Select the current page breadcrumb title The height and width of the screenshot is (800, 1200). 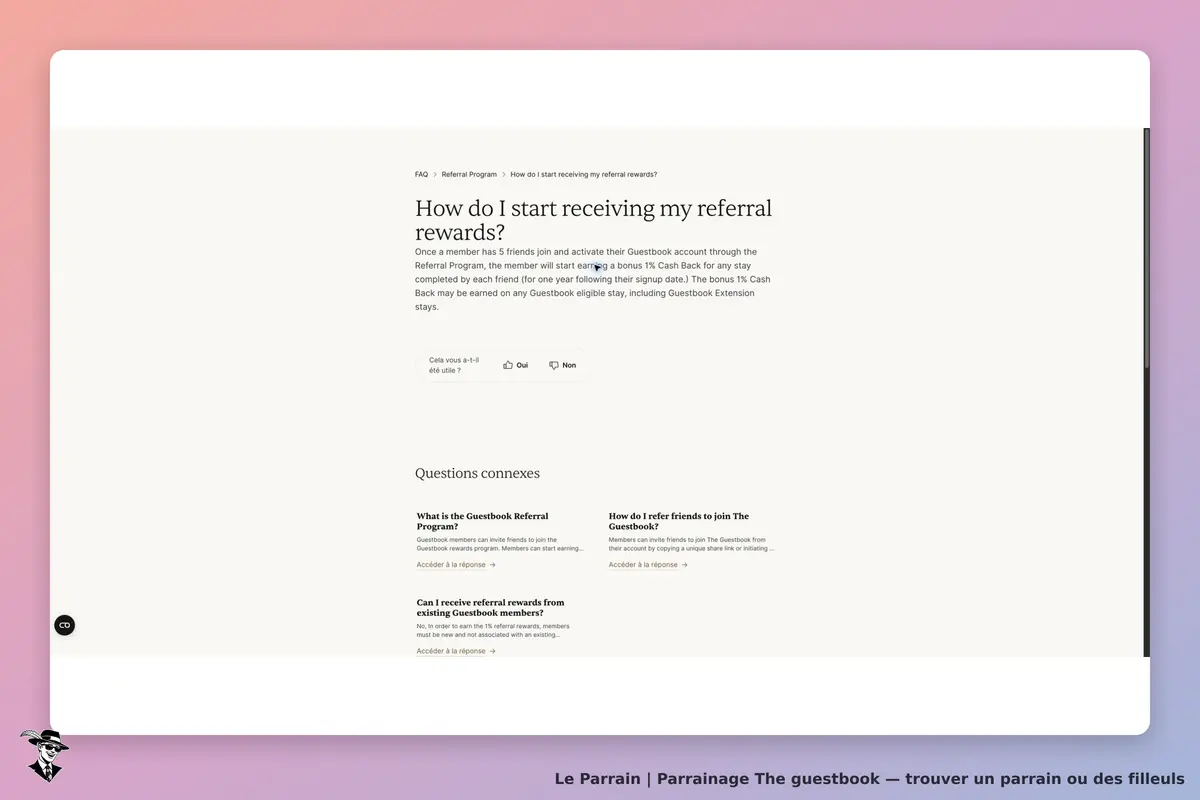584,174
